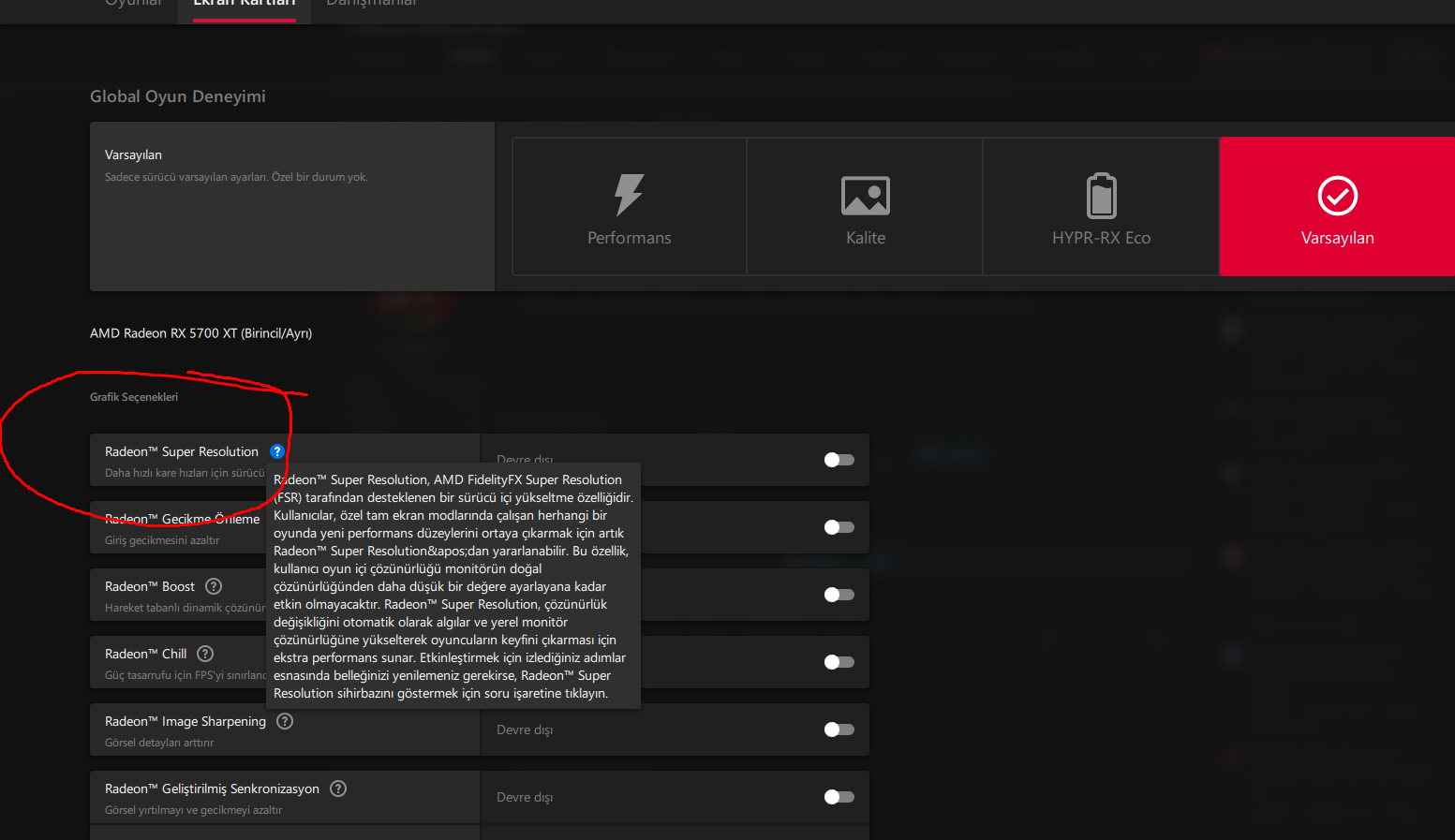
Task: Enable Radeon Gecikme Önleme toggle
Action: coord(839,527)
